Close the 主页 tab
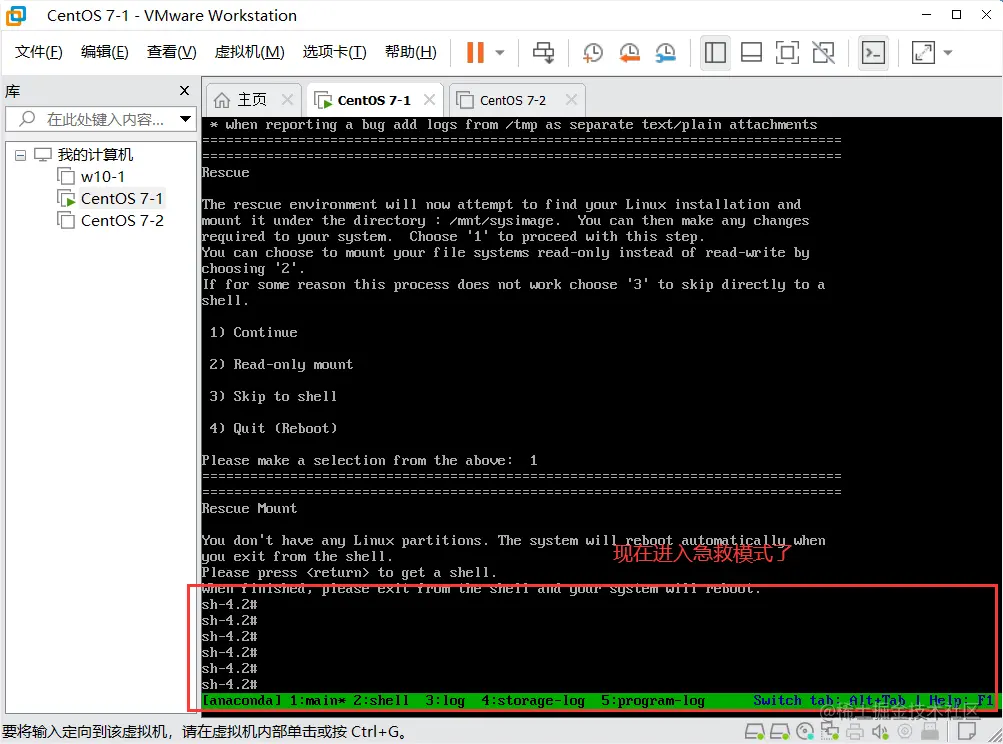Viewport: 1003px width, 744px height. coord(287,100)
